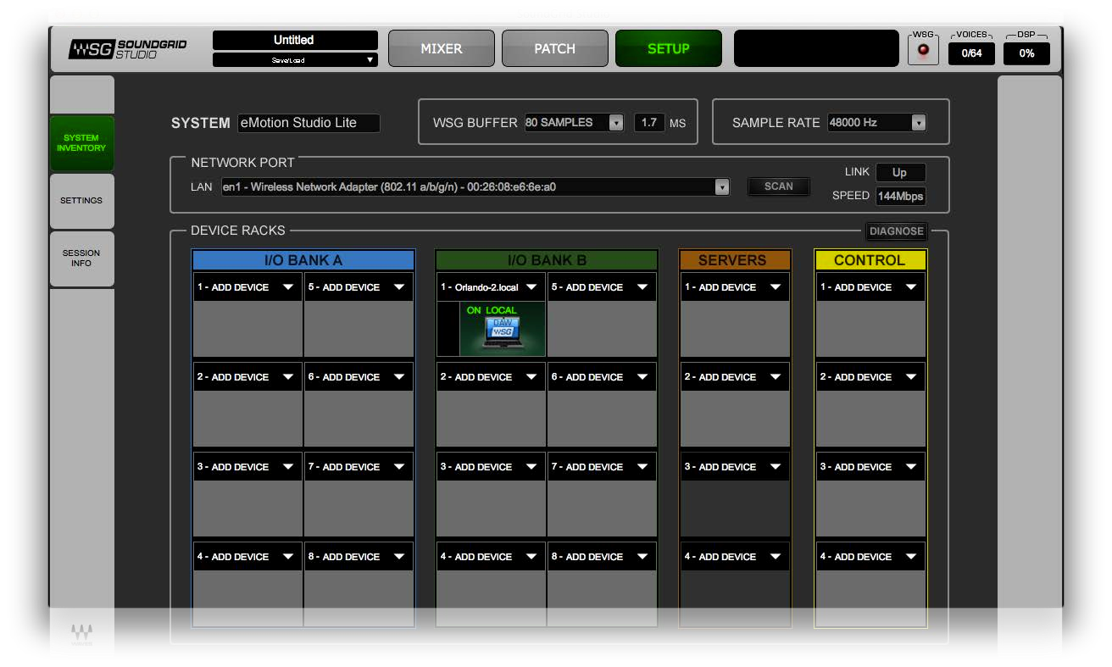Screen dimensions: 1112x667
Task: Open Control slot 2 Add Device menu
Action: (870, 377)
